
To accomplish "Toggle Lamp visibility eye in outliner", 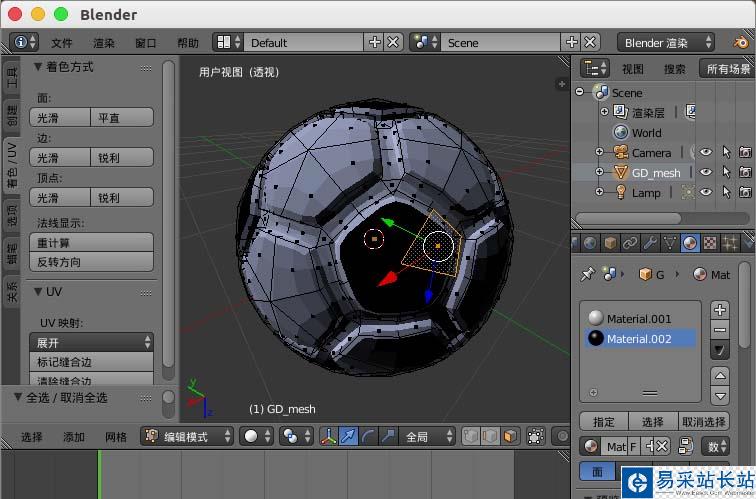I will [706, 192].
